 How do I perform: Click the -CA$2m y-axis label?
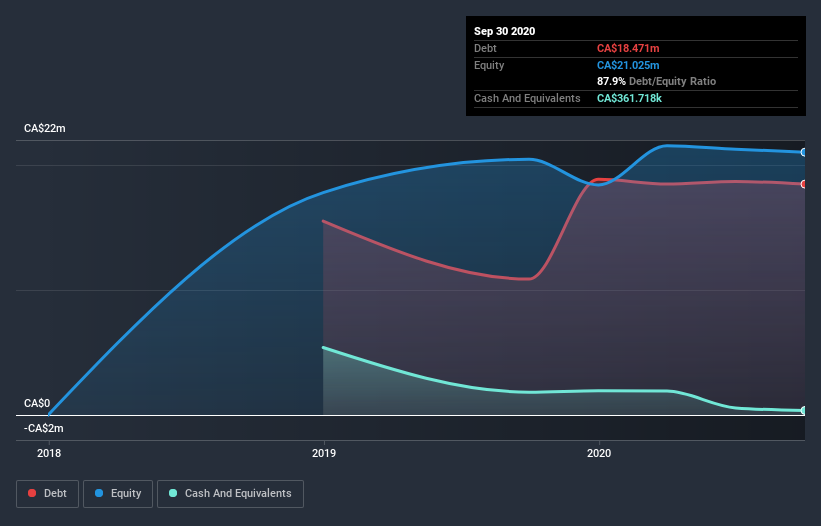click(x=43, y=428)
